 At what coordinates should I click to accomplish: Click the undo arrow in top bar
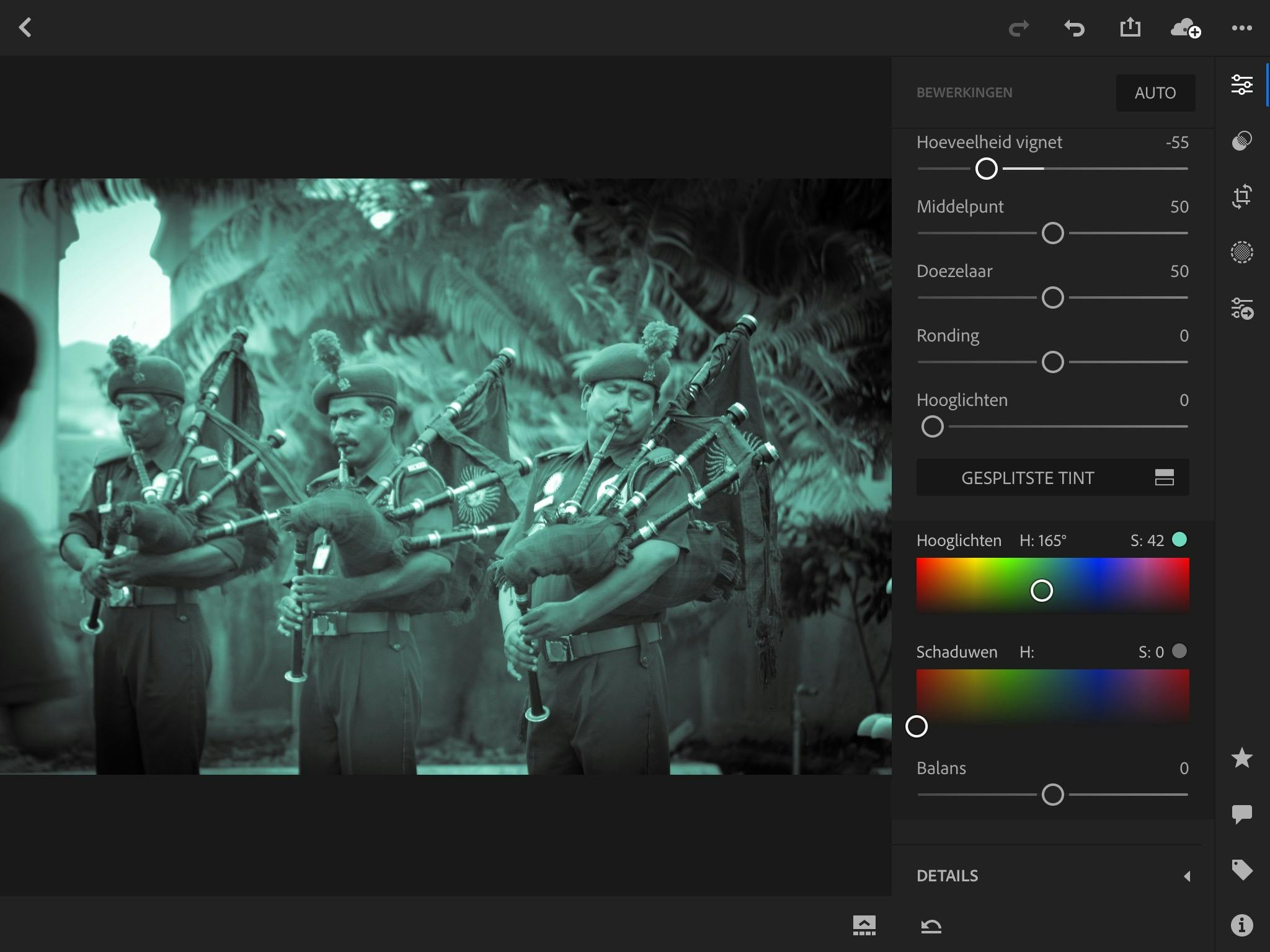[x=1074, y=28]
